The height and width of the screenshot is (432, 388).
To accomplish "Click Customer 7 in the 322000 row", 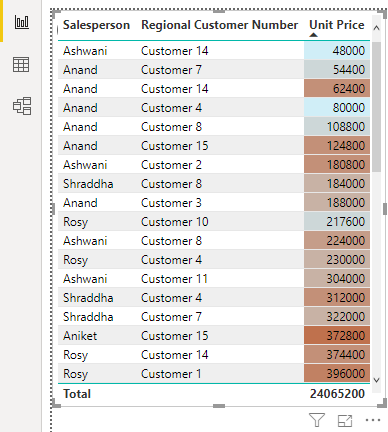I will (171, 317).
